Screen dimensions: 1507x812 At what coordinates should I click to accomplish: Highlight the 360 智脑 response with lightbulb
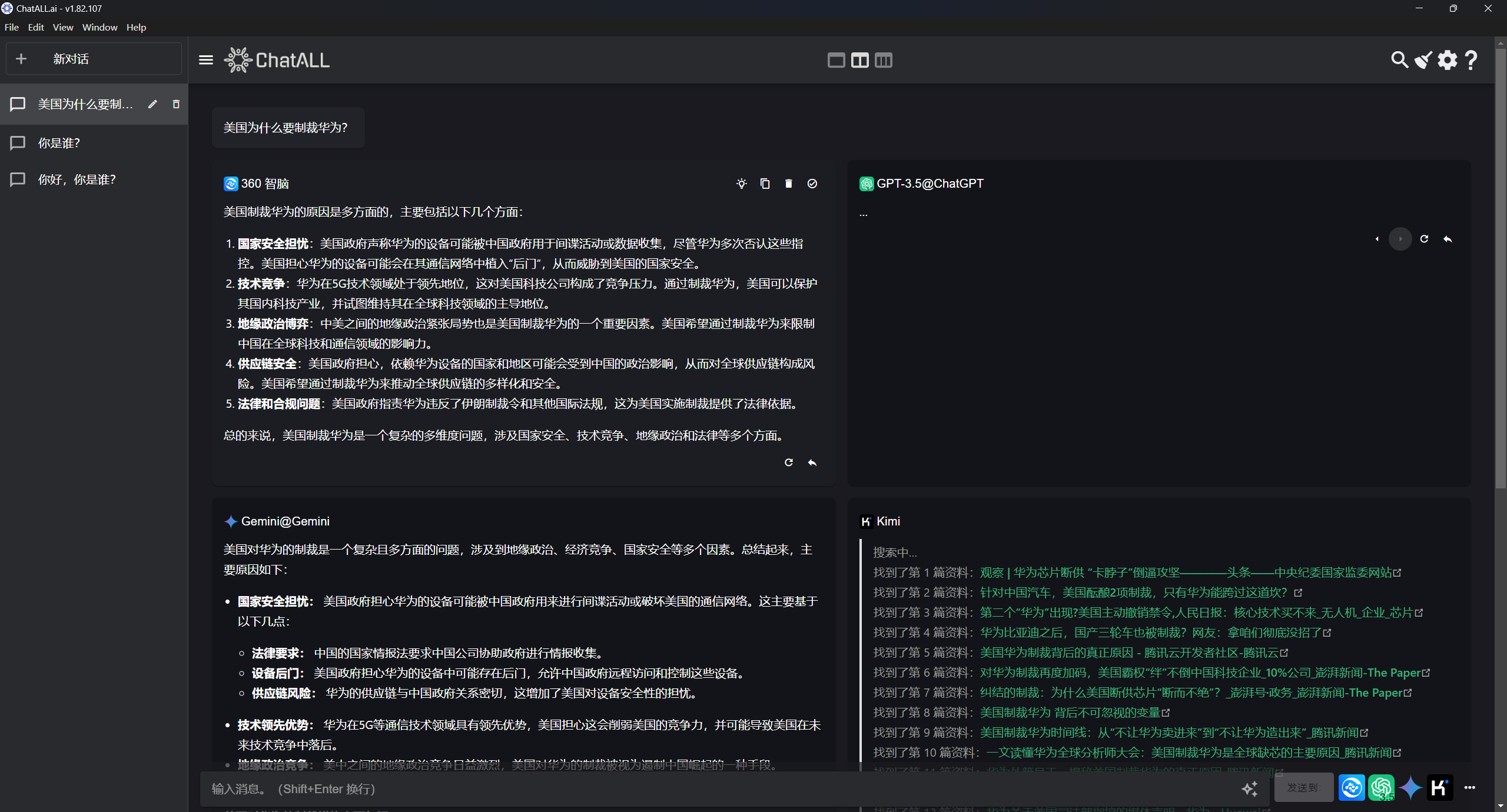[741, 184]
